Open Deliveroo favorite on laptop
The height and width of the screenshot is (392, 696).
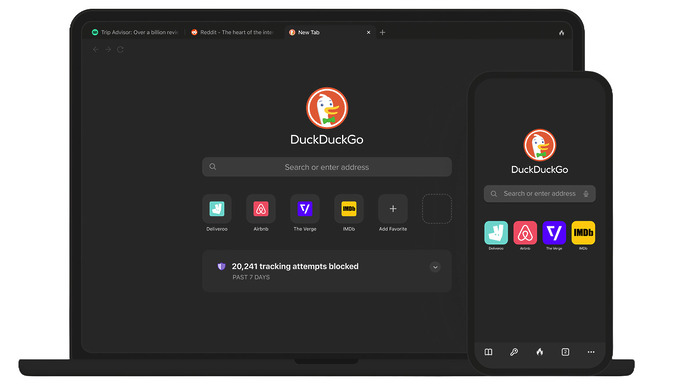click(x=217, y=209)
